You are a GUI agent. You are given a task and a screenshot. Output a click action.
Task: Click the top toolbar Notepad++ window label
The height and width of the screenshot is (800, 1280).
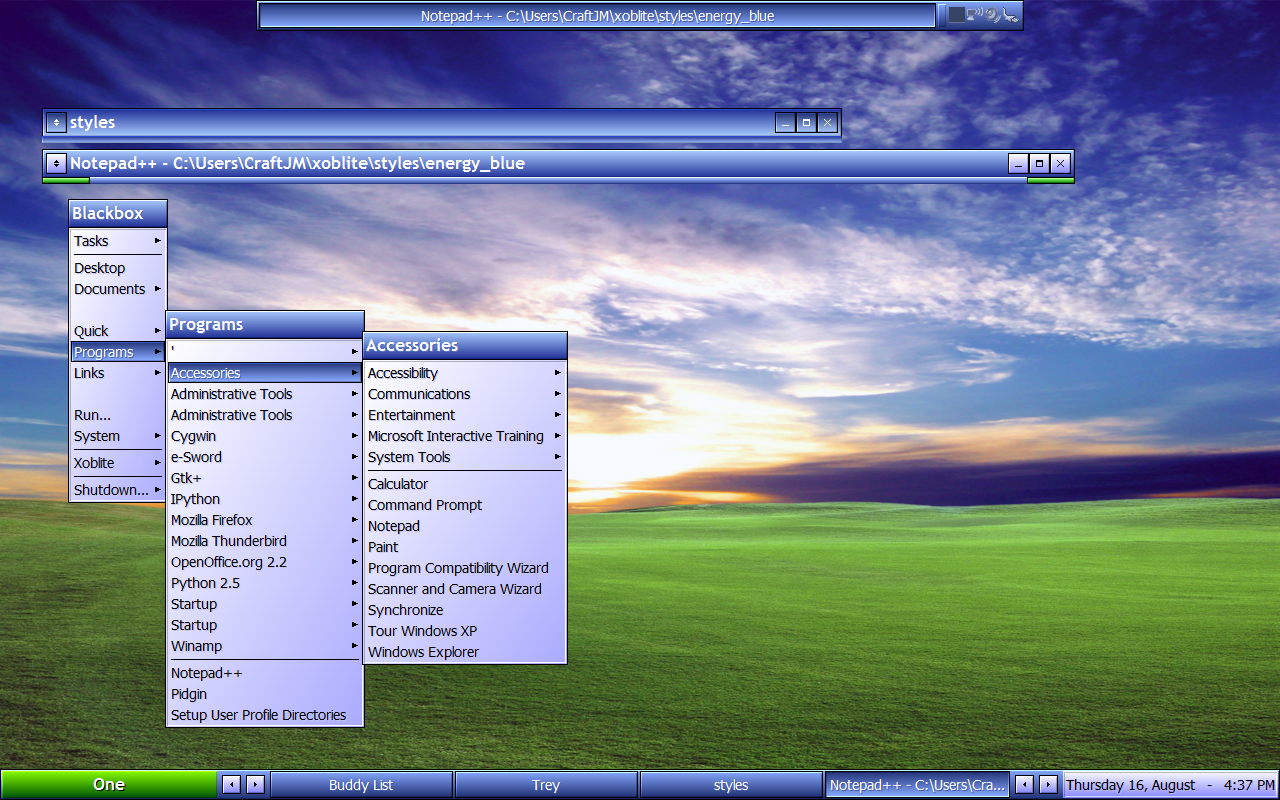pyautogui.click(x=597, y=15)
